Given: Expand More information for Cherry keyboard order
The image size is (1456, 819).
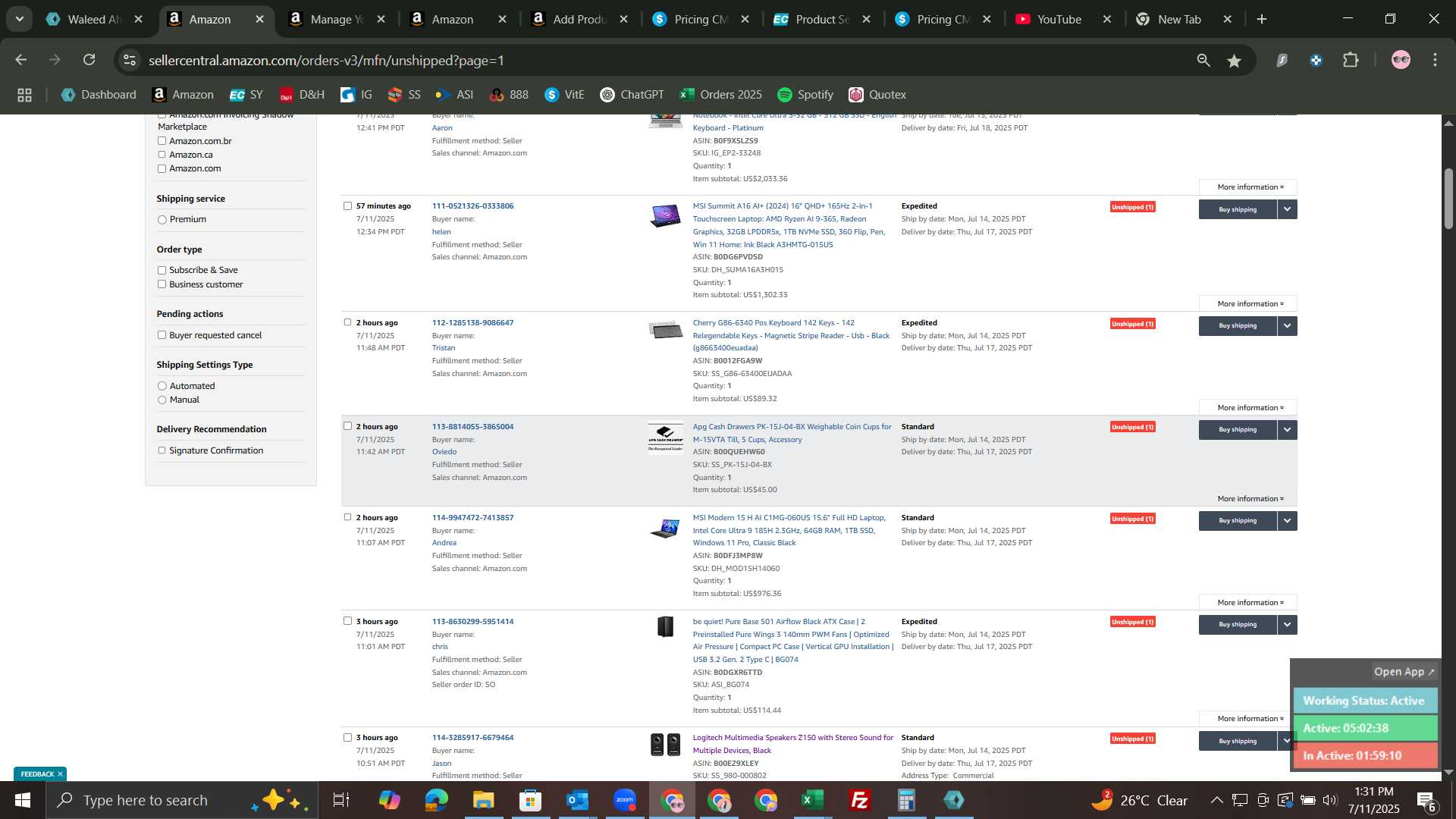Looking at the screenshot, I should click(x=1250, y=408).
